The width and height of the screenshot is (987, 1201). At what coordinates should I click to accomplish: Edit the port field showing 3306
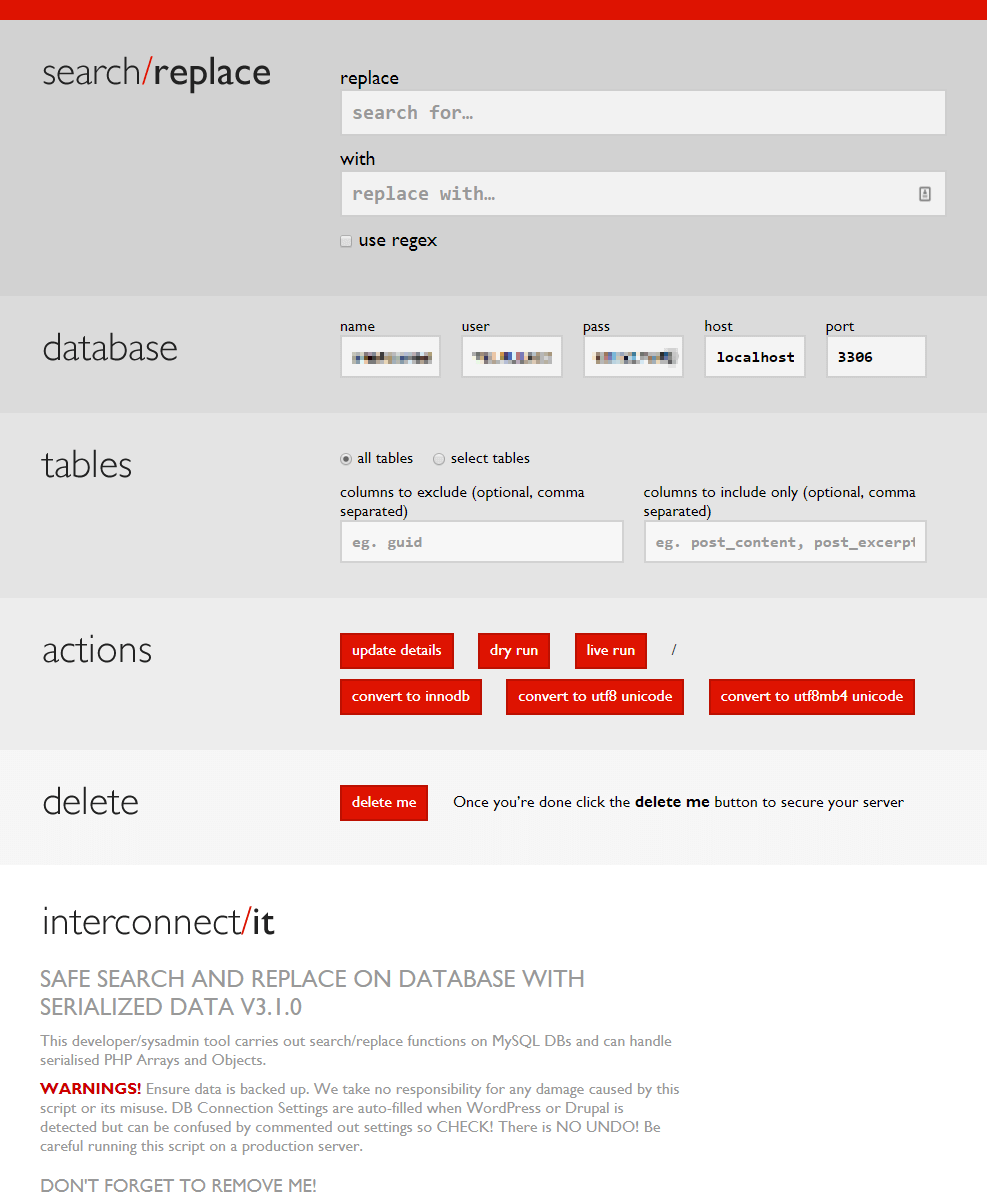(x=875, y=357)
